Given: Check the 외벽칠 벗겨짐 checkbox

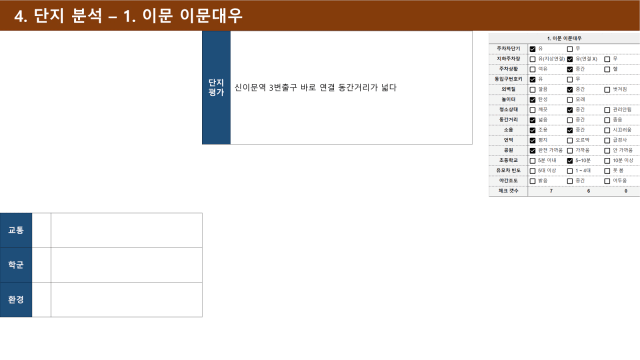Looking at the screenshot, I should click(x=607, y=90).
